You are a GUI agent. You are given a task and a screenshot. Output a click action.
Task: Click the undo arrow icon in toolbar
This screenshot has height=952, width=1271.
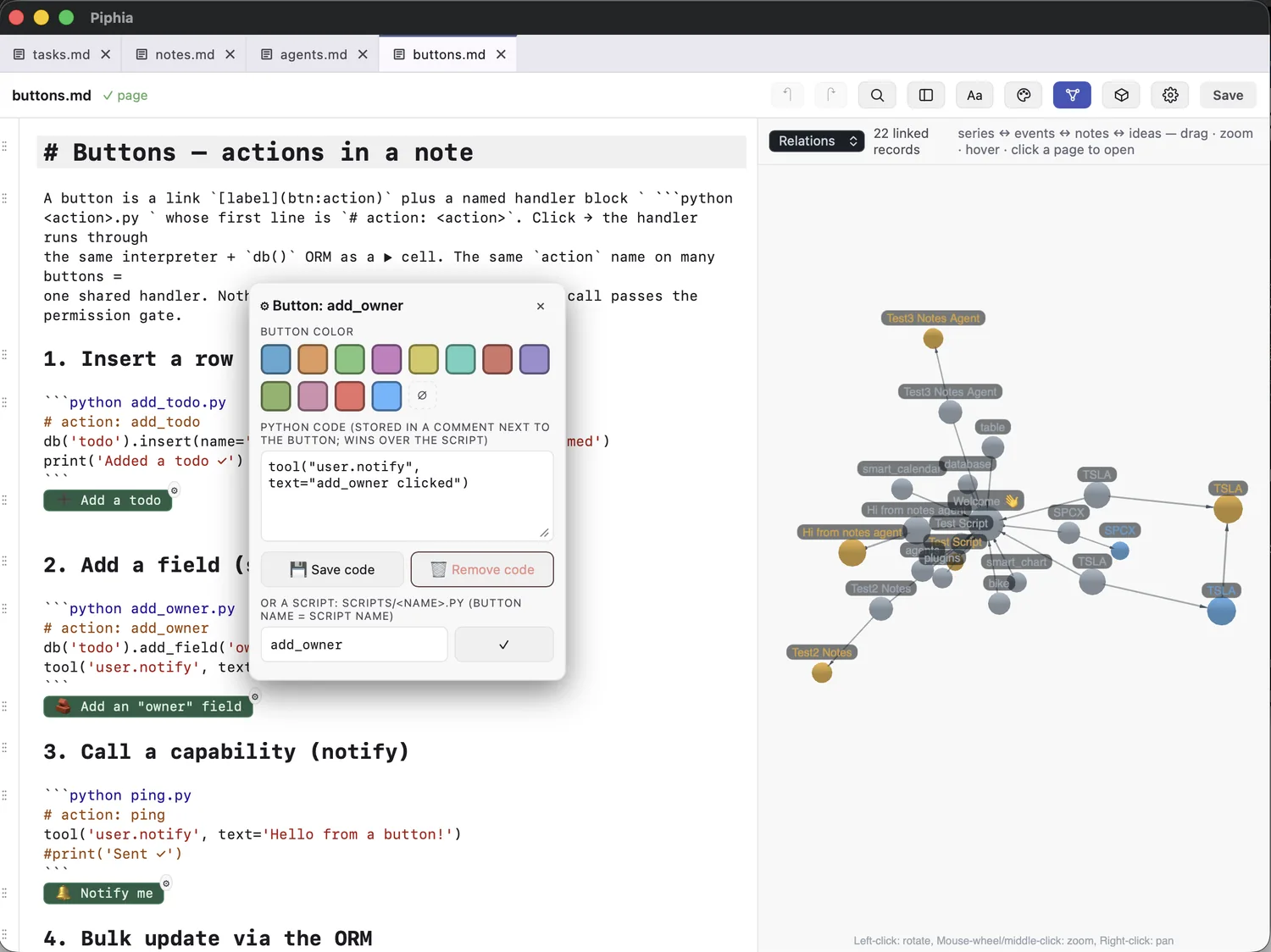pos(787,95)
